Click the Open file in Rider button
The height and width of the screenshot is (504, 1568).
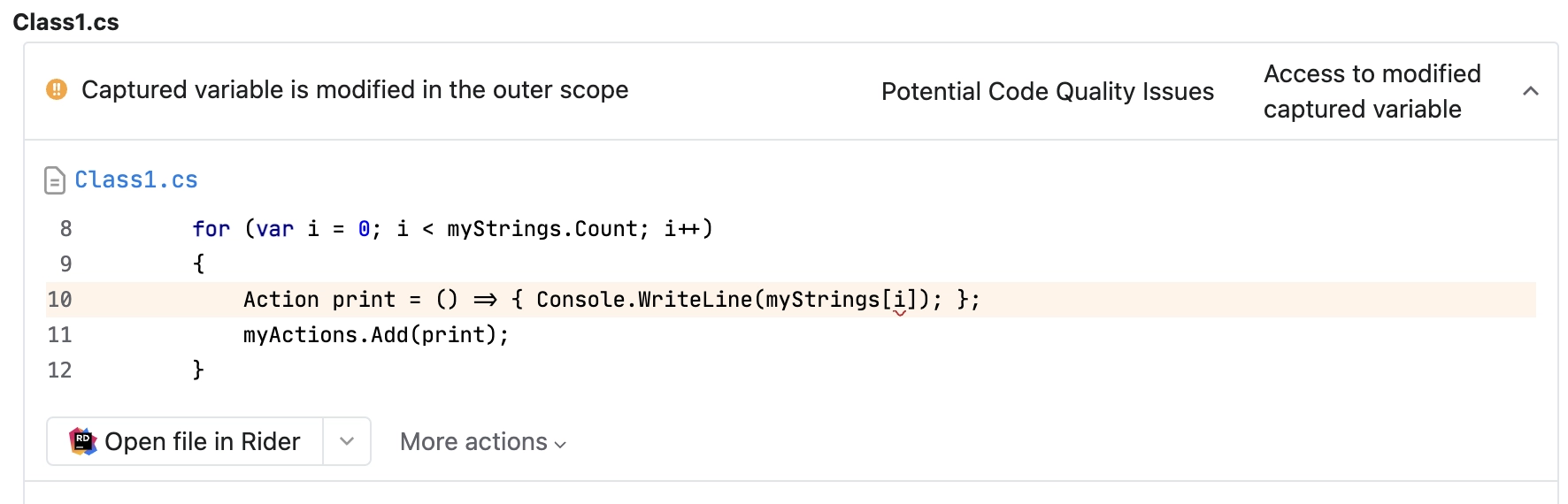(185, 441)
